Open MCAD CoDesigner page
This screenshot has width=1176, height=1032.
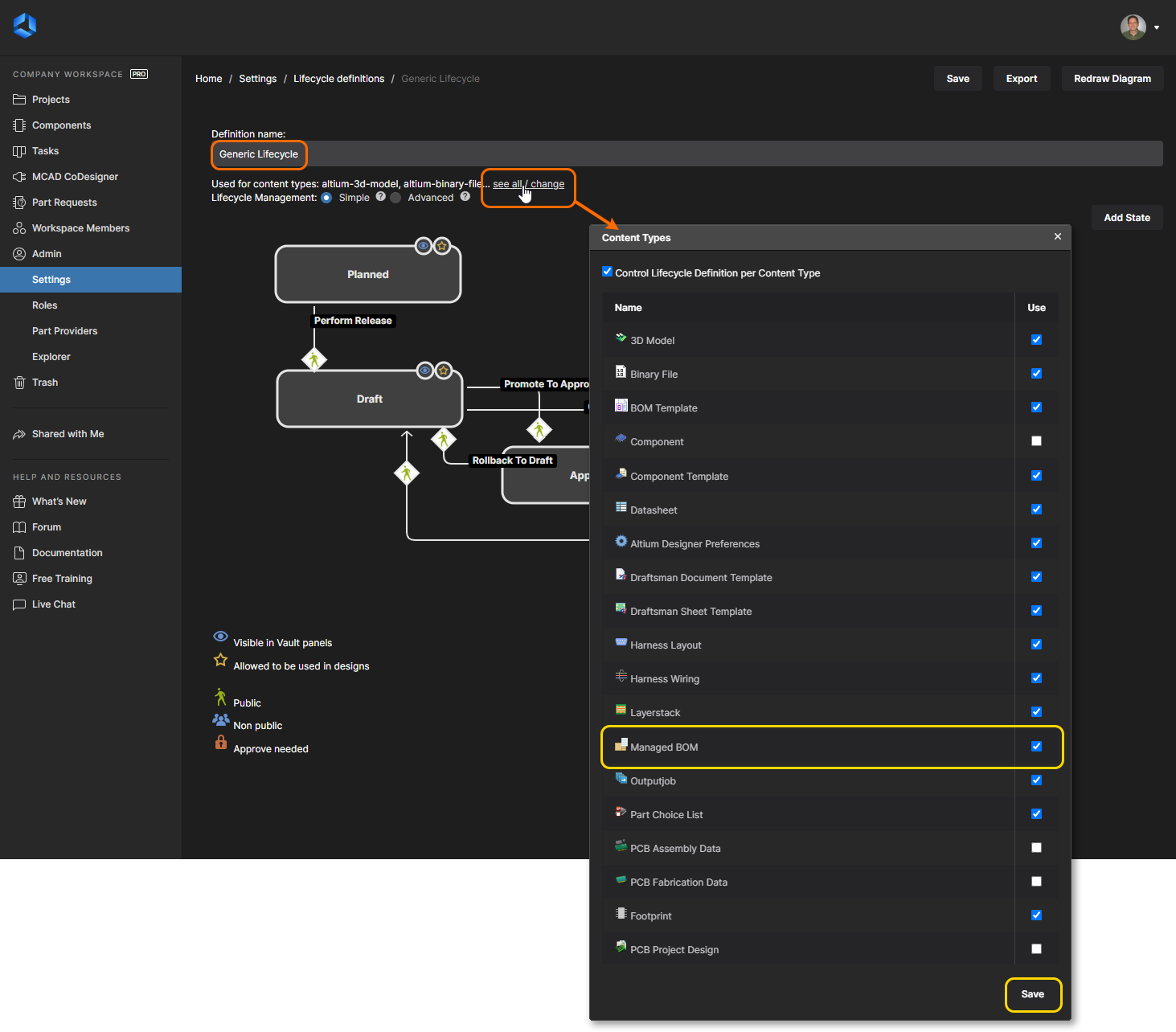point(75,177)
